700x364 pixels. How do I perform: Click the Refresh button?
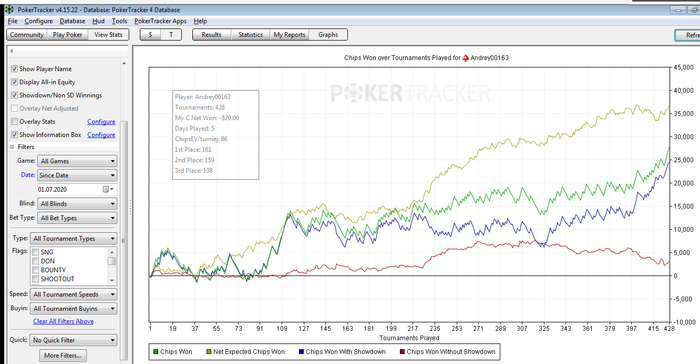pos(688,35)
